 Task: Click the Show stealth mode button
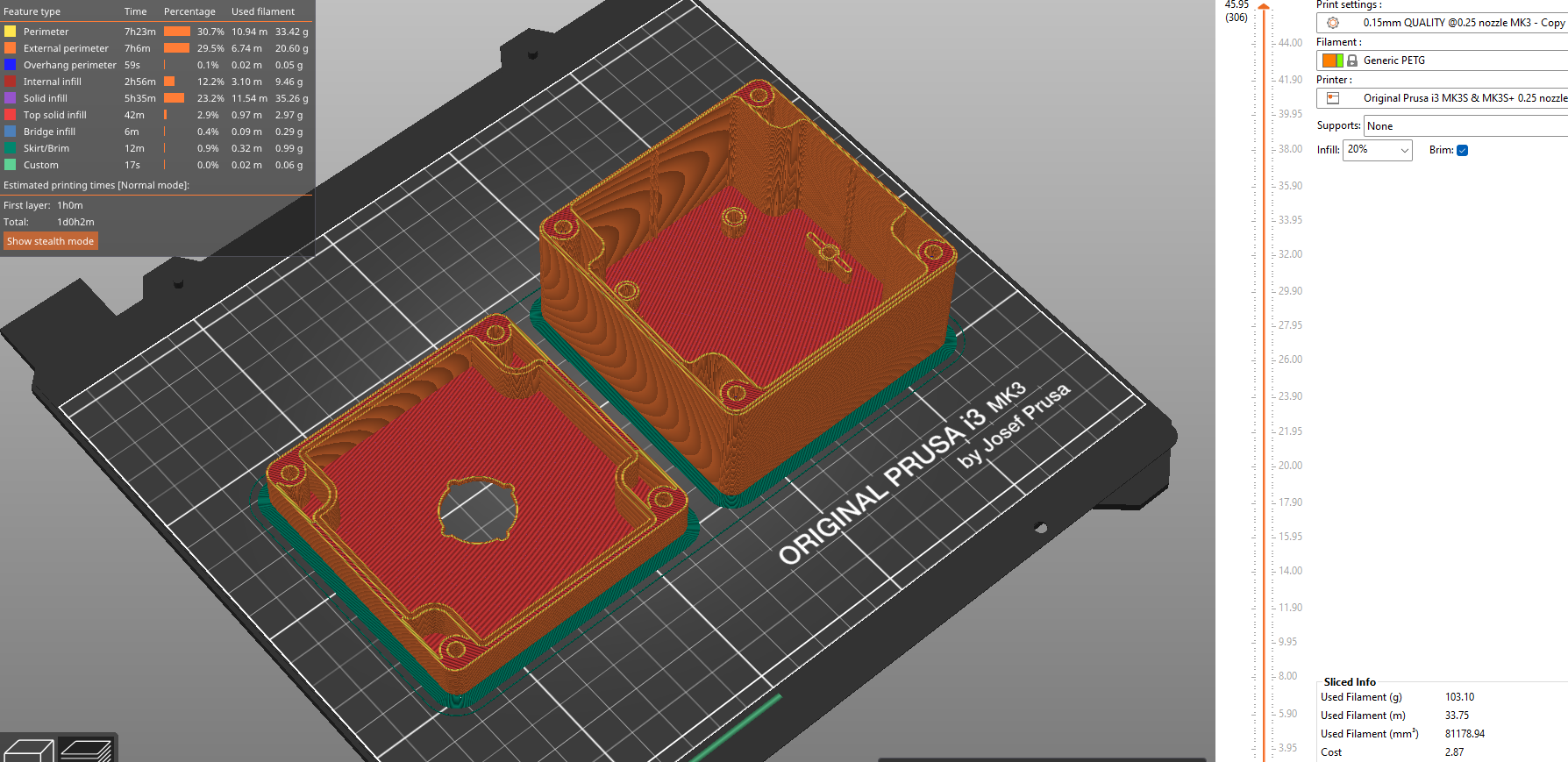[50, 241]
